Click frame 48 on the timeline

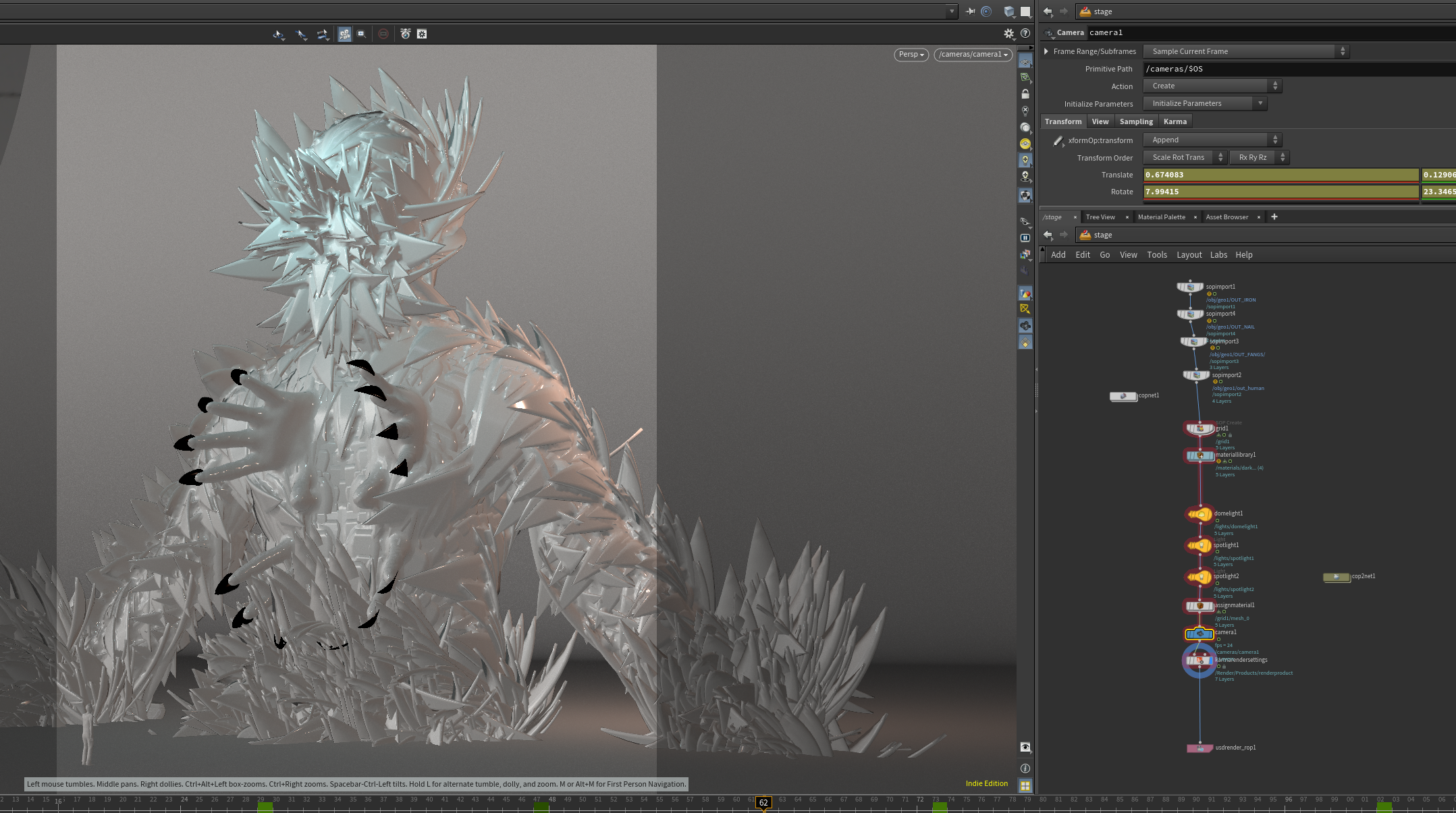[x=552, y=800]
